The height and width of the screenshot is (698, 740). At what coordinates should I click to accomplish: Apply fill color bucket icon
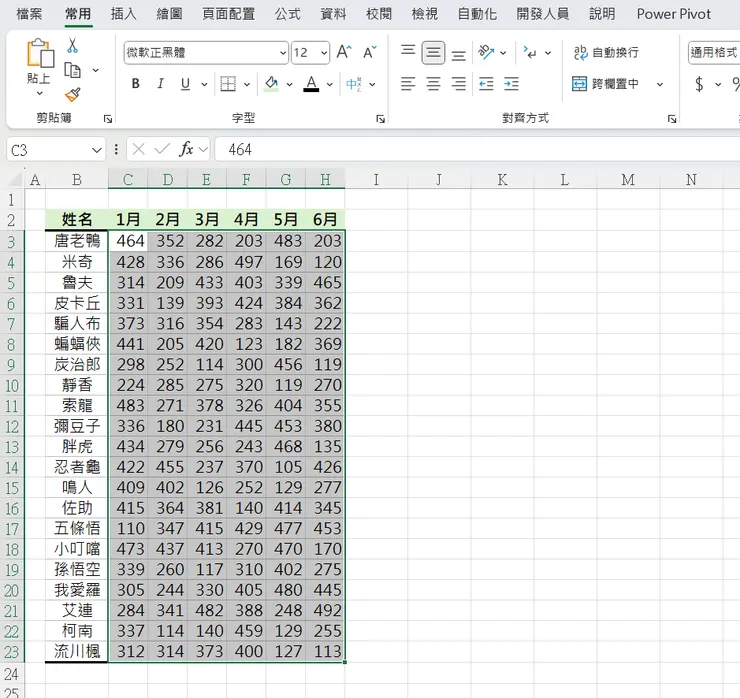pyautogui.click(x=271, y=84)
